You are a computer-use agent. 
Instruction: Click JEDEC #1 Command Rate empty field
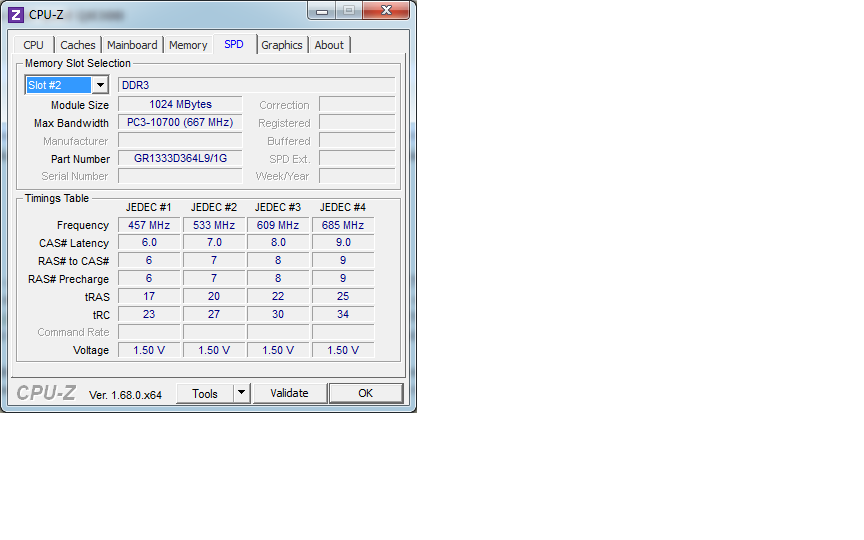pyautogui.click(x=149, y=332)
